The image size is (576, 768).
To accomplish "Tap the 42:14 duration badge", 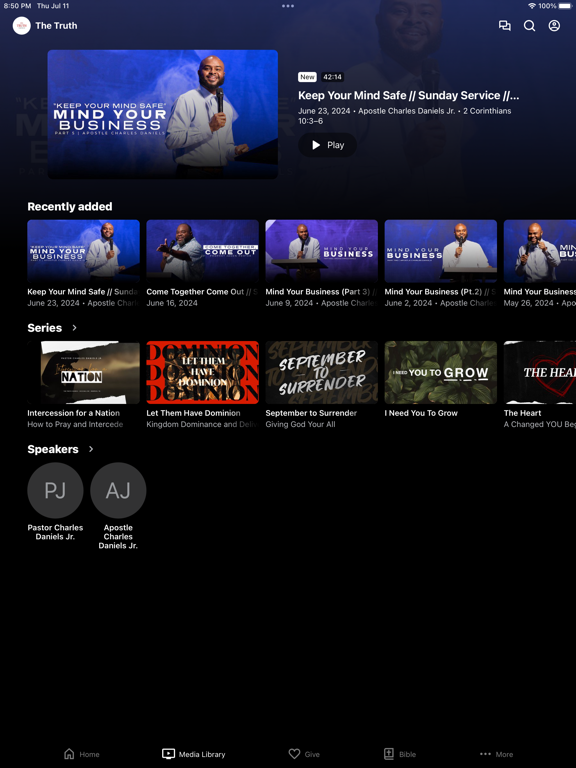I will 333,77.
